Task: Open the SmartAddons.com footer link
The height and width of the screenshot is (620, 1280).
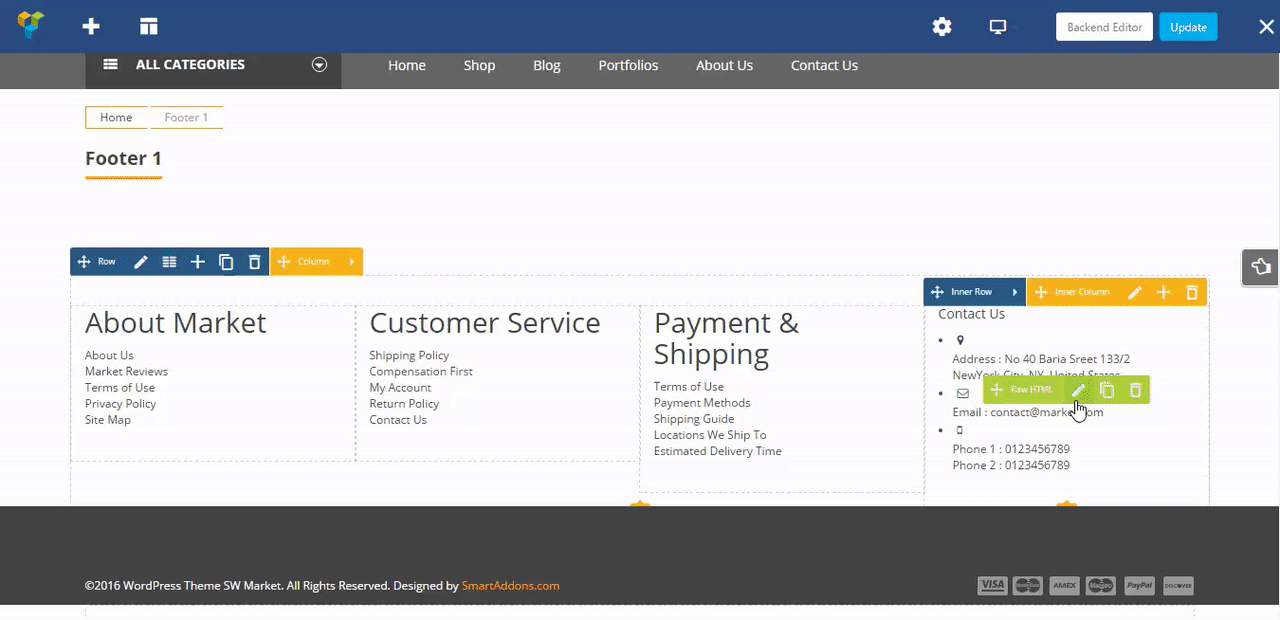Action: pos(510,586)
